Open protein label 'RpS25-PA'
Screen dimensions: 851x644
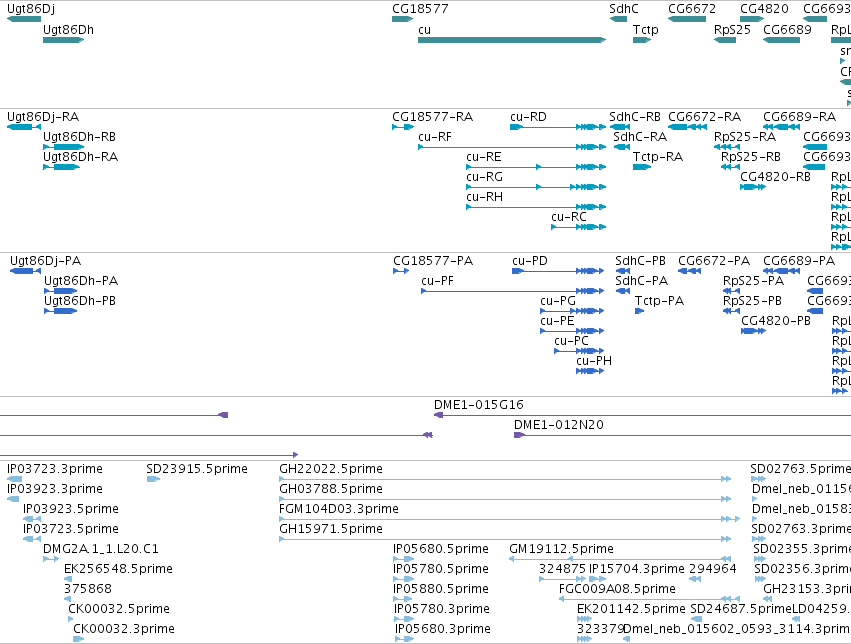753,281
